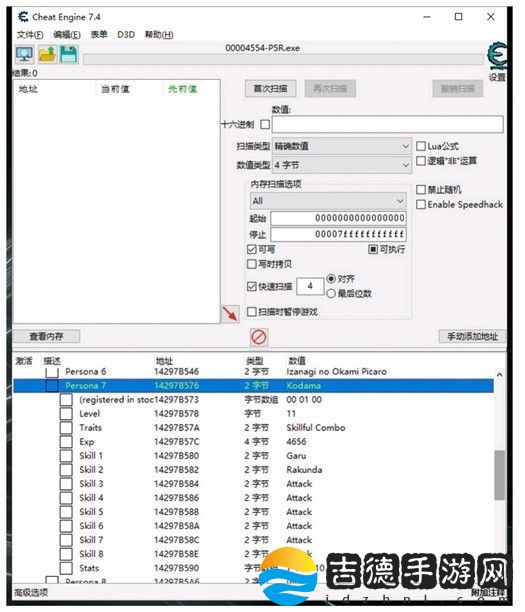Click the address list scroll up arrow
The image size is (525, 612).
coord(499,375)
